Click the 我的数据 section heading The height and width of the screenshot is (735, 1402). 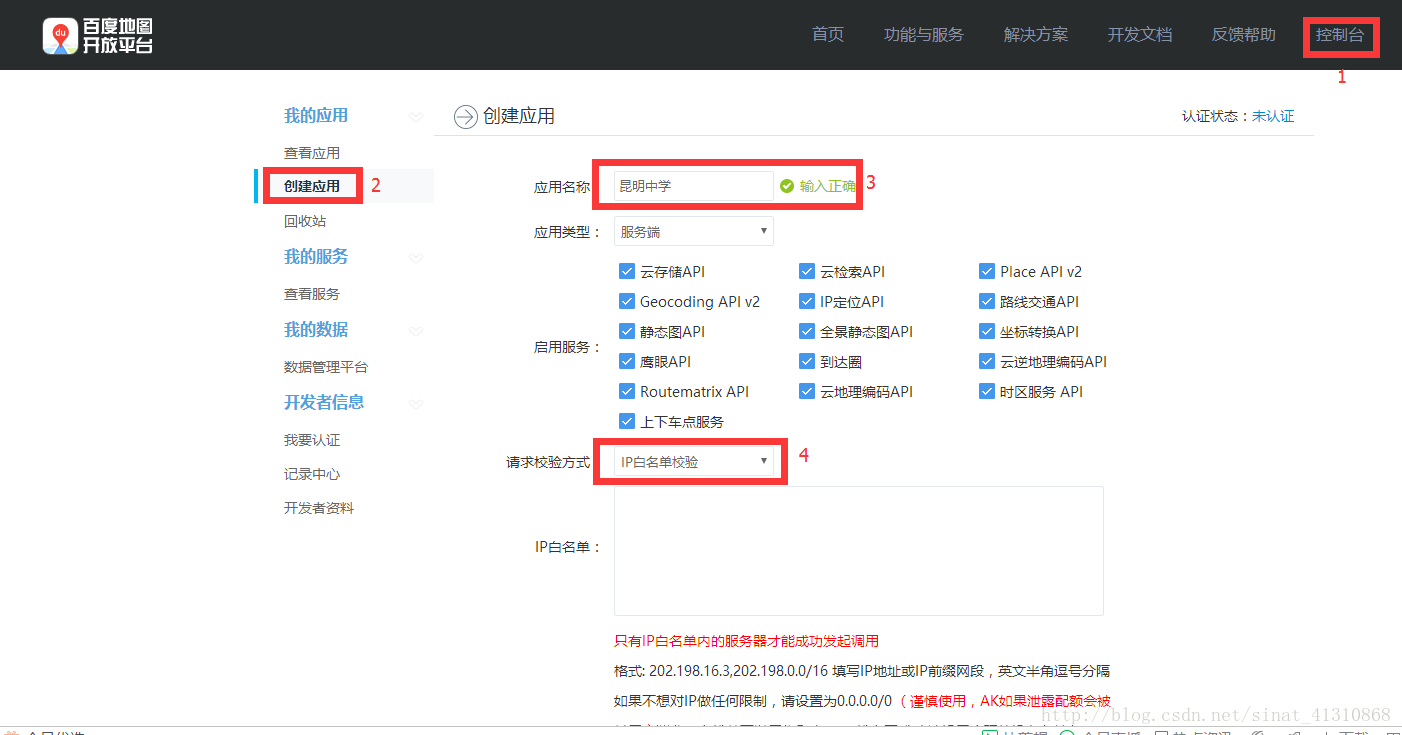pyautogui.click(x=316, y=330)
